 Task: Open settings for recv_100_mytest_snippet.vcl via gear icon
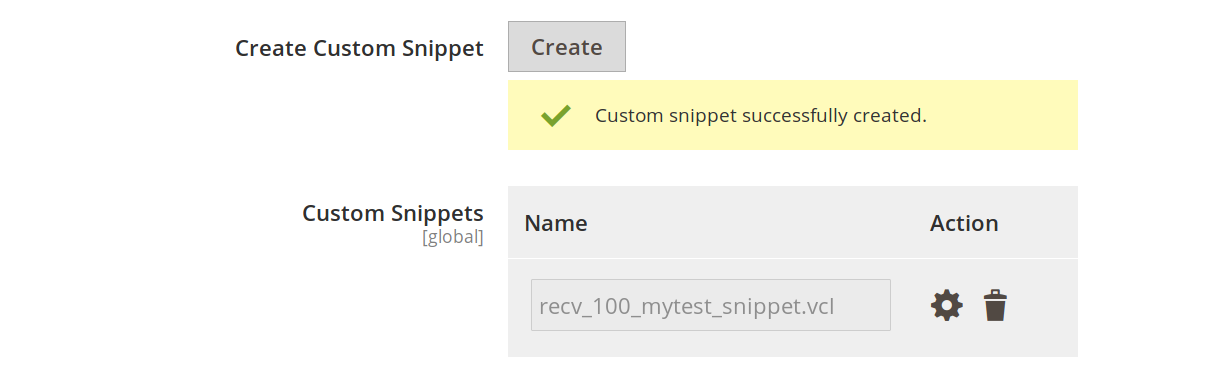947,305
